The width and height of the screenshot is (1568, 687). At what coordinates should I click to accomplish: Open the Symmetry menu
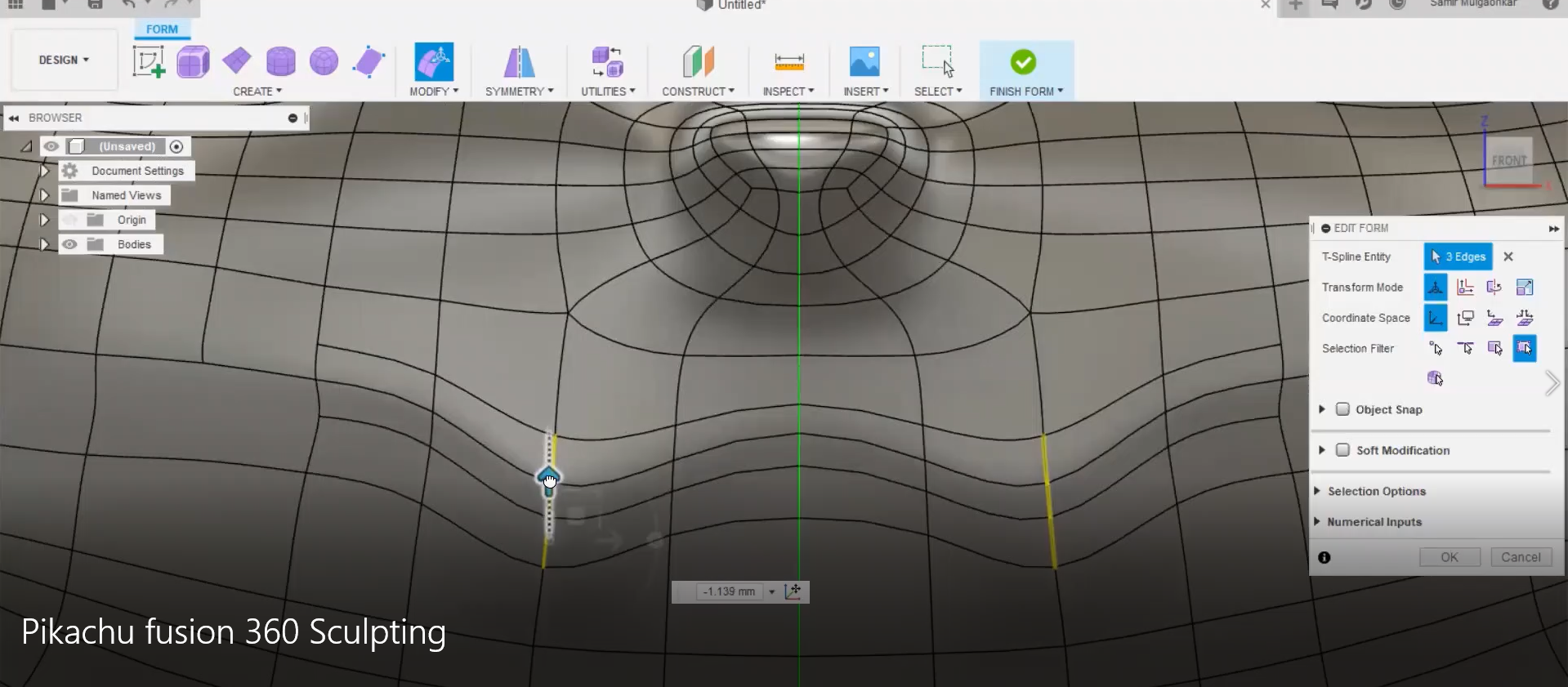(x=520, y=91)
